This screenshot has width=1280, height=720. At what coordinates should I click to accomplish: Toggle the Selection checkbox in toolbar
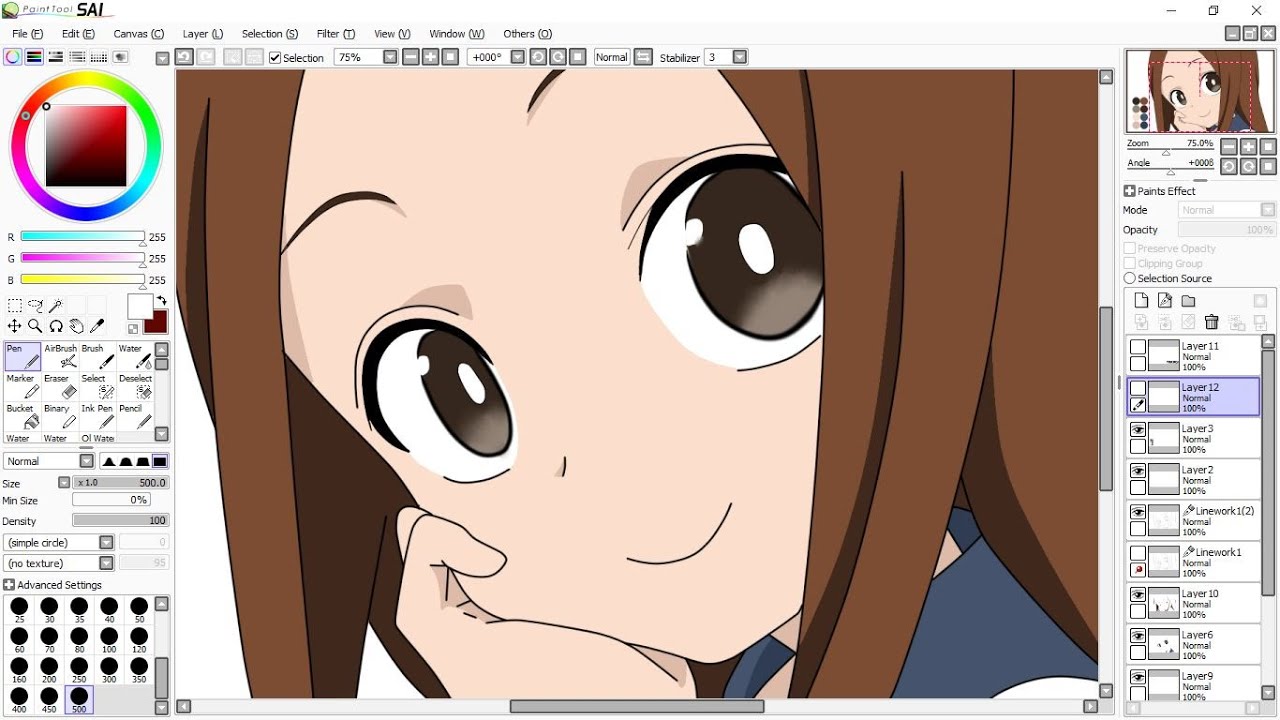point(275,58)
